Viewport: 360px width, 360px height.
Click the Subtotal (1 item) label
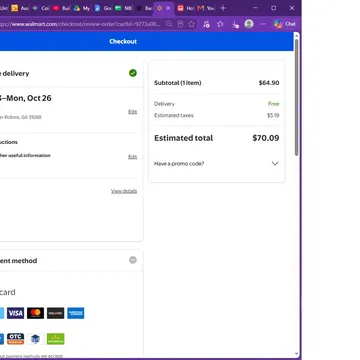point(178,83)
